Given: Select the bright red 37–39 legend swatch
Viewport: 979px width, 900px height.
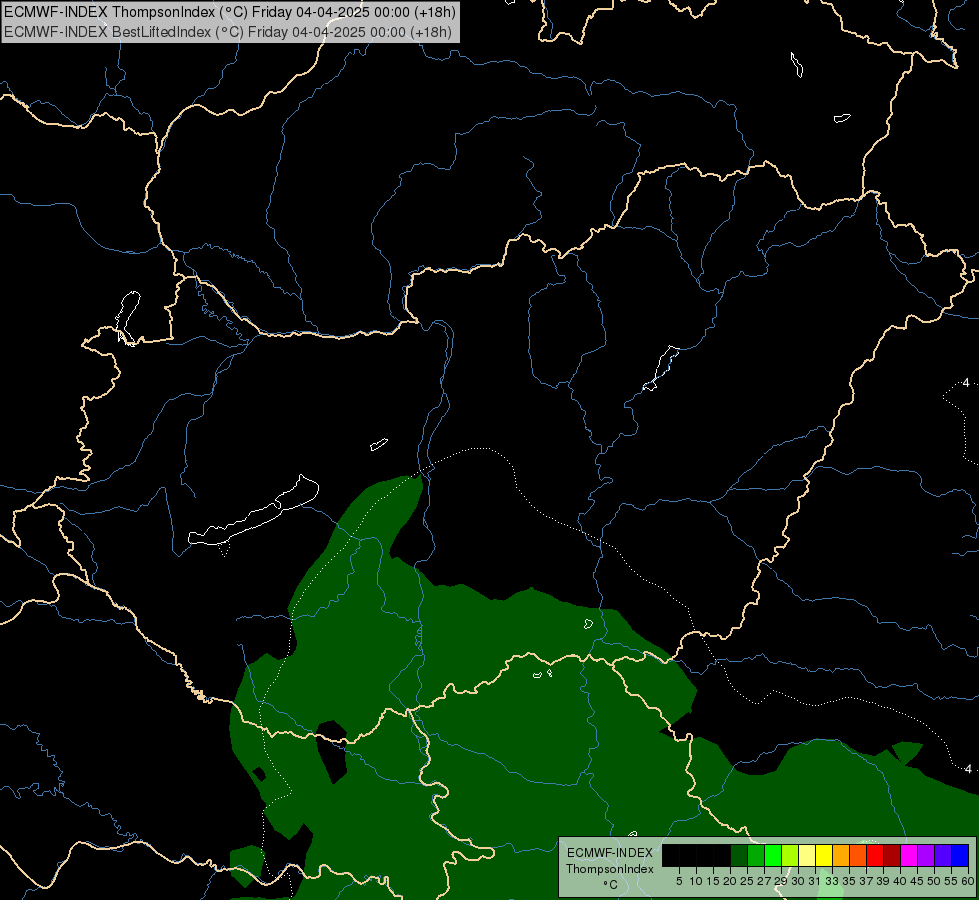Looking at the screenshot, I should [x=875, y=855].
